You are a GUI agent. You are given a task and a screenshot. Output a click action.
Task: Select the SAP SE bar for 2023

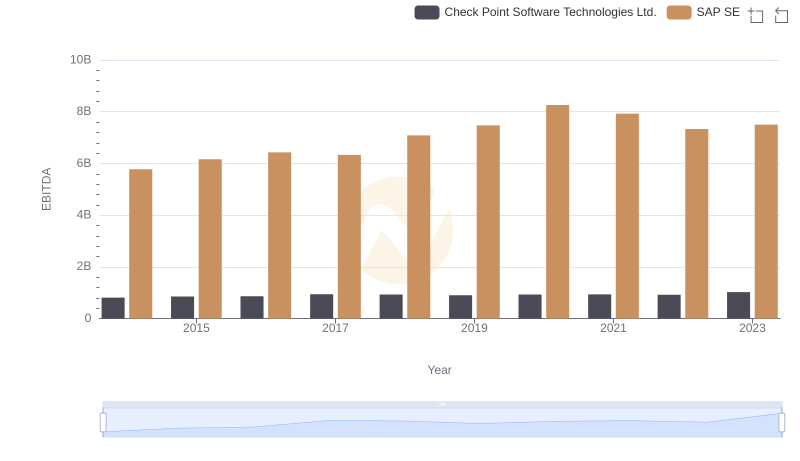766,221
